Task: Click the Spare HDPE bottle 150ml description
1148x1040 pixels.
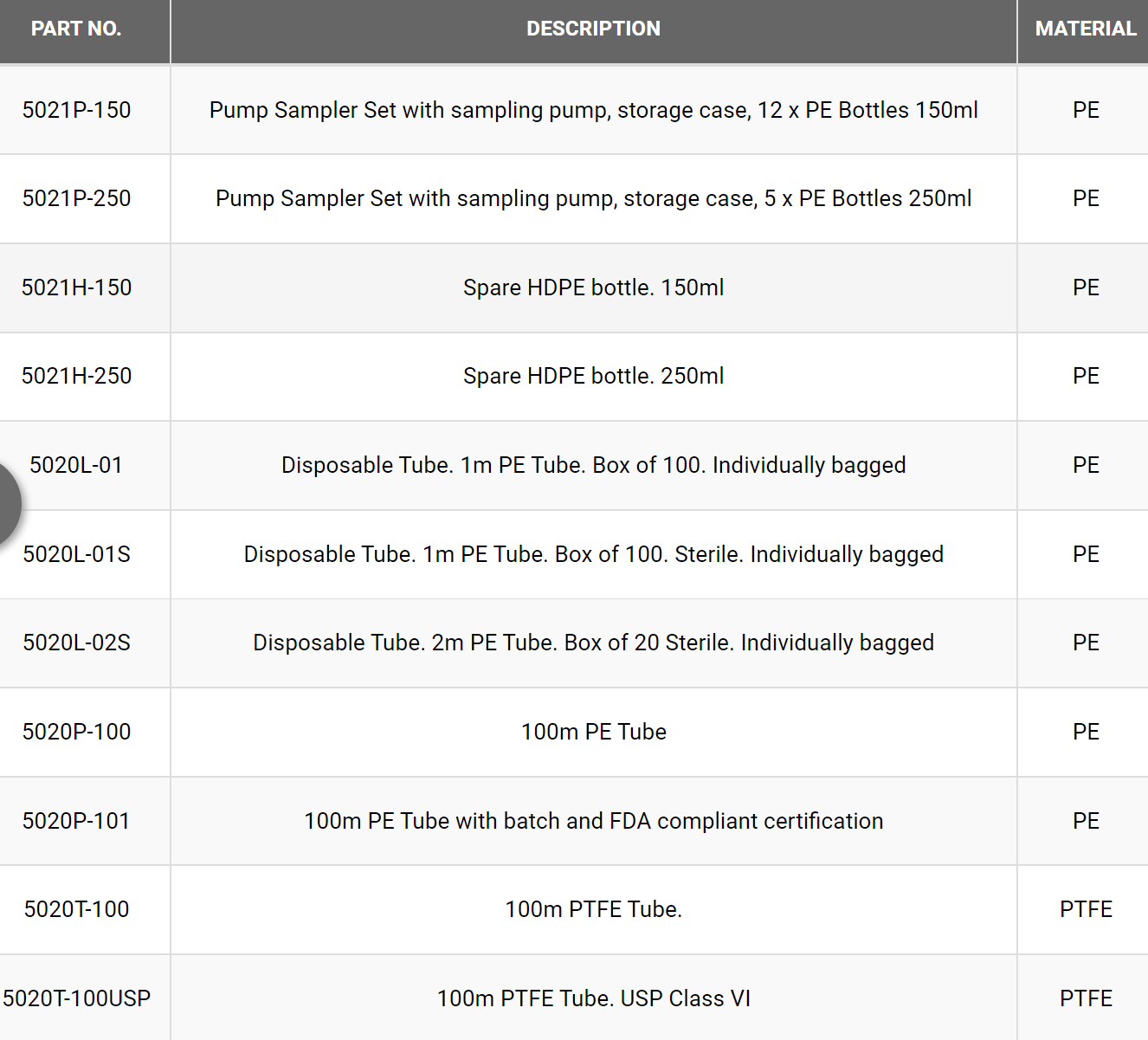Action: tap(593, 287)
